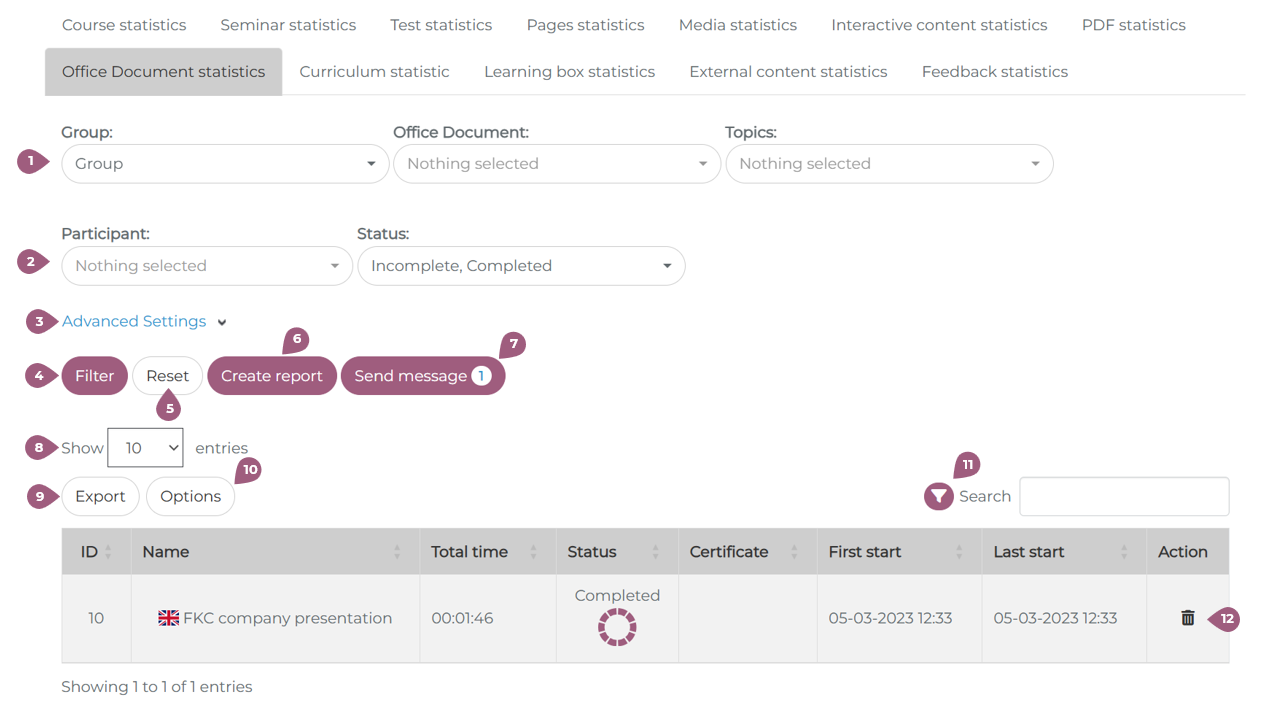
Task: Change the Show entries count selector
Action: pyautogui.click(x=145, y=448)
